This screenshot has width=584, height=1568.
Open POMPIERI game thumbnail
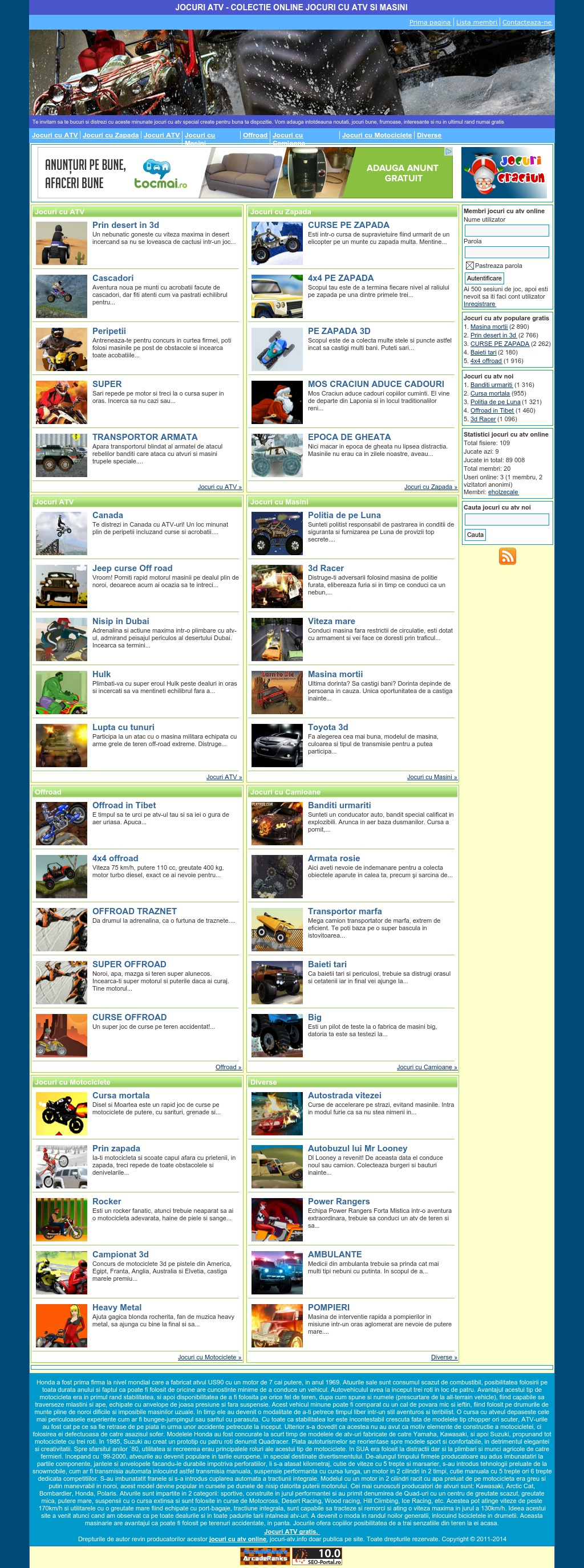click(277, 1326)
